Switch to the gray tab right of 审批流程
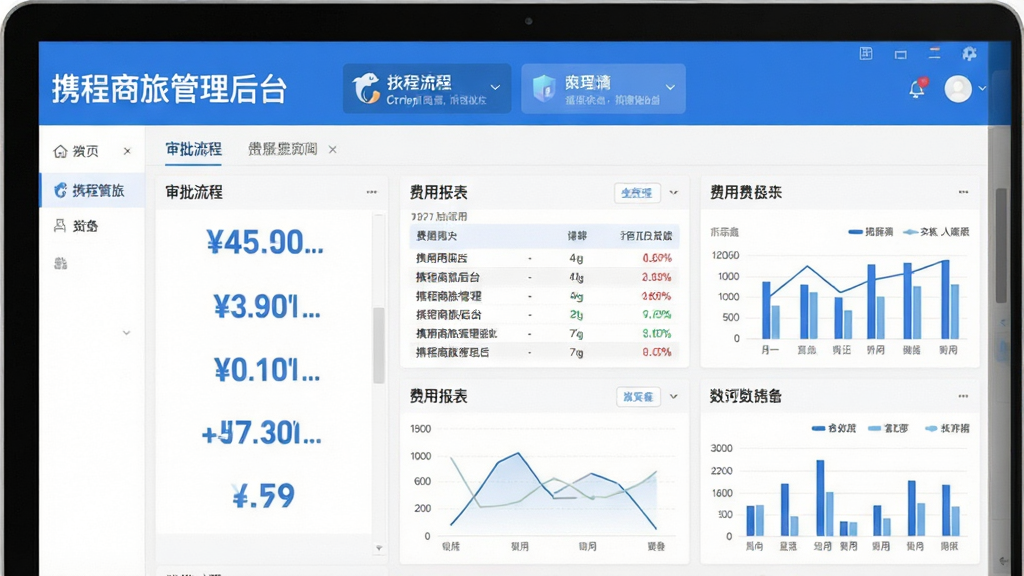 tap(282, 150)
